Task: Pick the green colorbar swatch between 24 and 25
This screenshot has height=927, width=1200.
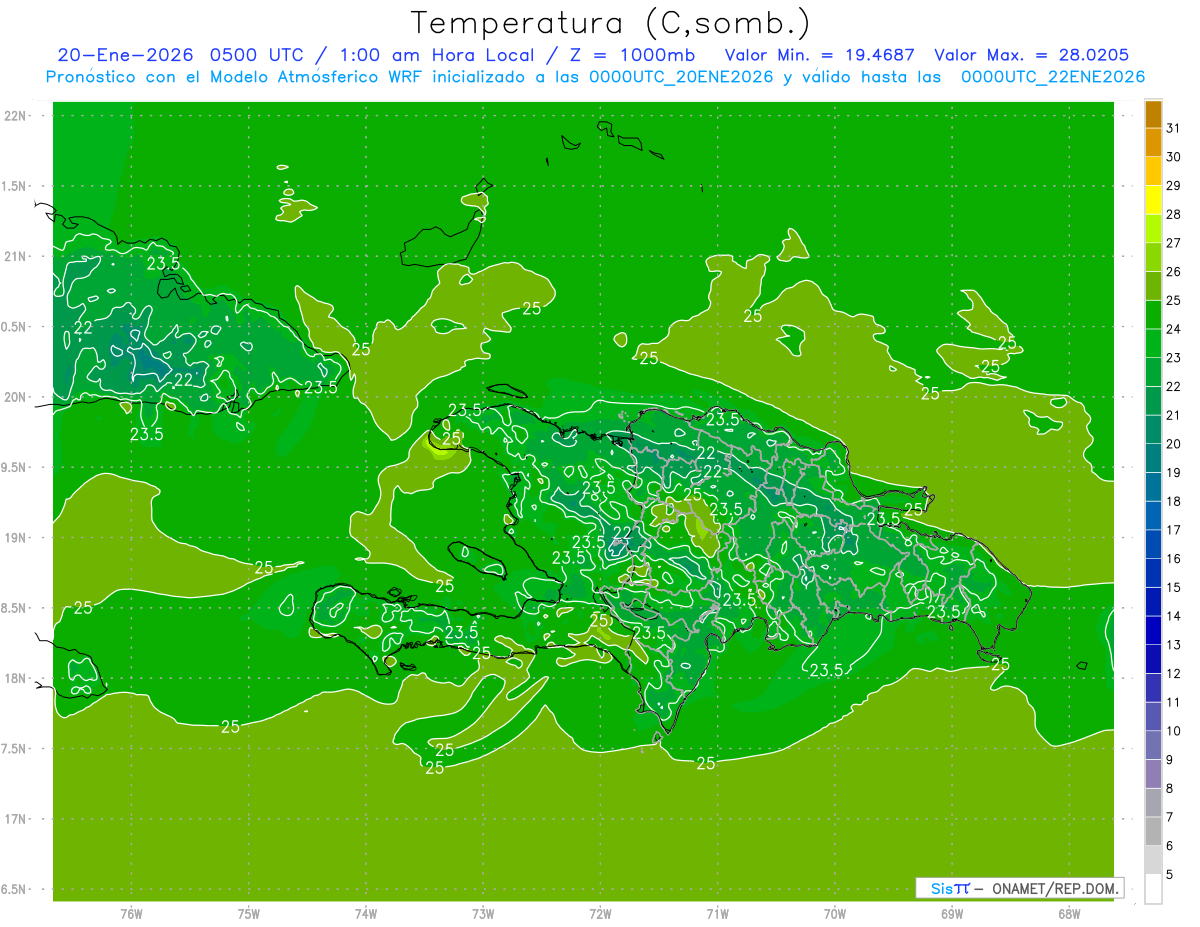Action: click(1153, 315)
